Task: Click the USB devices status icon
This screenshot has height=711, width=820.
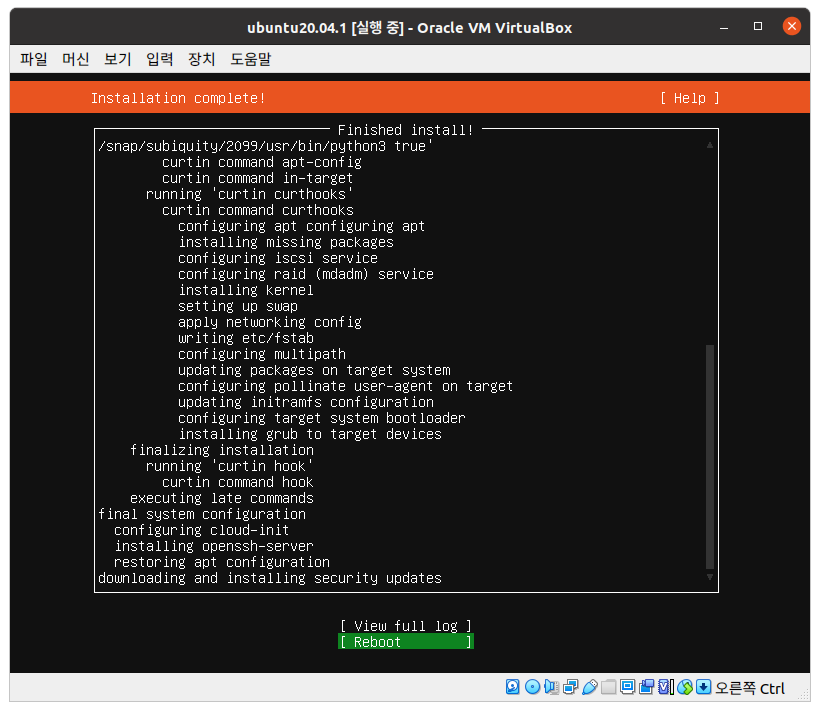Action: [x=589, y=686]
